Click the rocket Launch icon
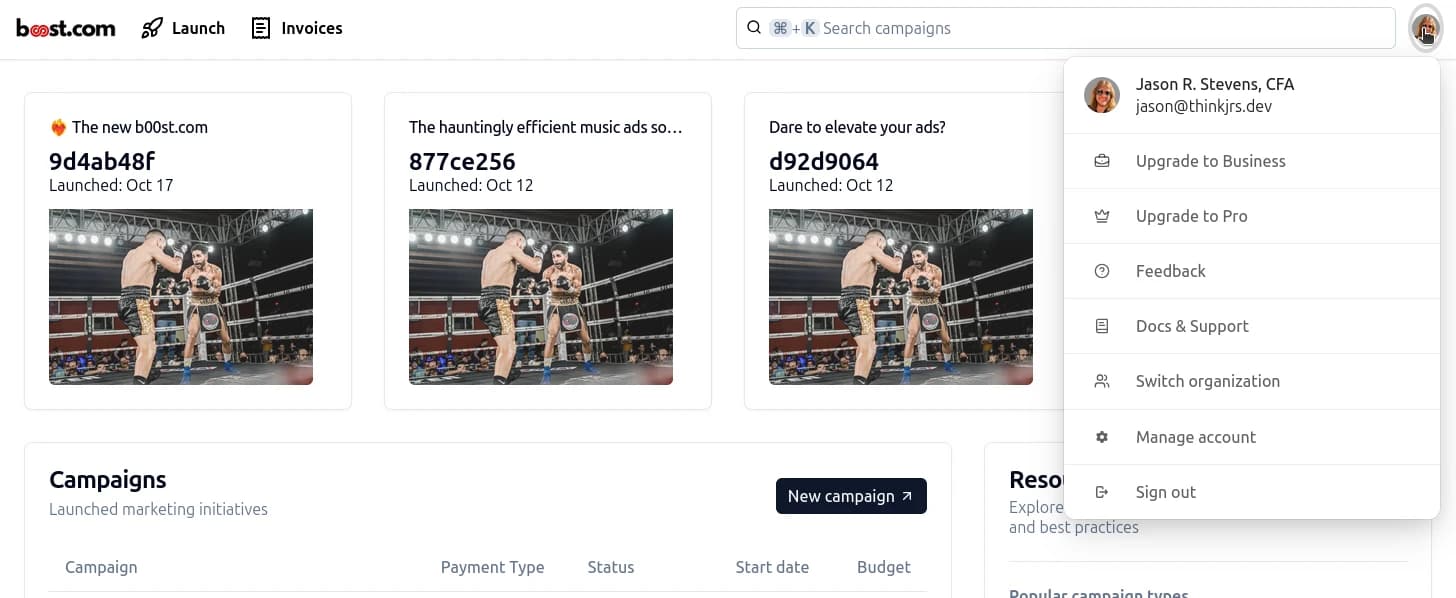This screenshot has width=1456, height=598. pyautogui.click(x=152, y=28)
